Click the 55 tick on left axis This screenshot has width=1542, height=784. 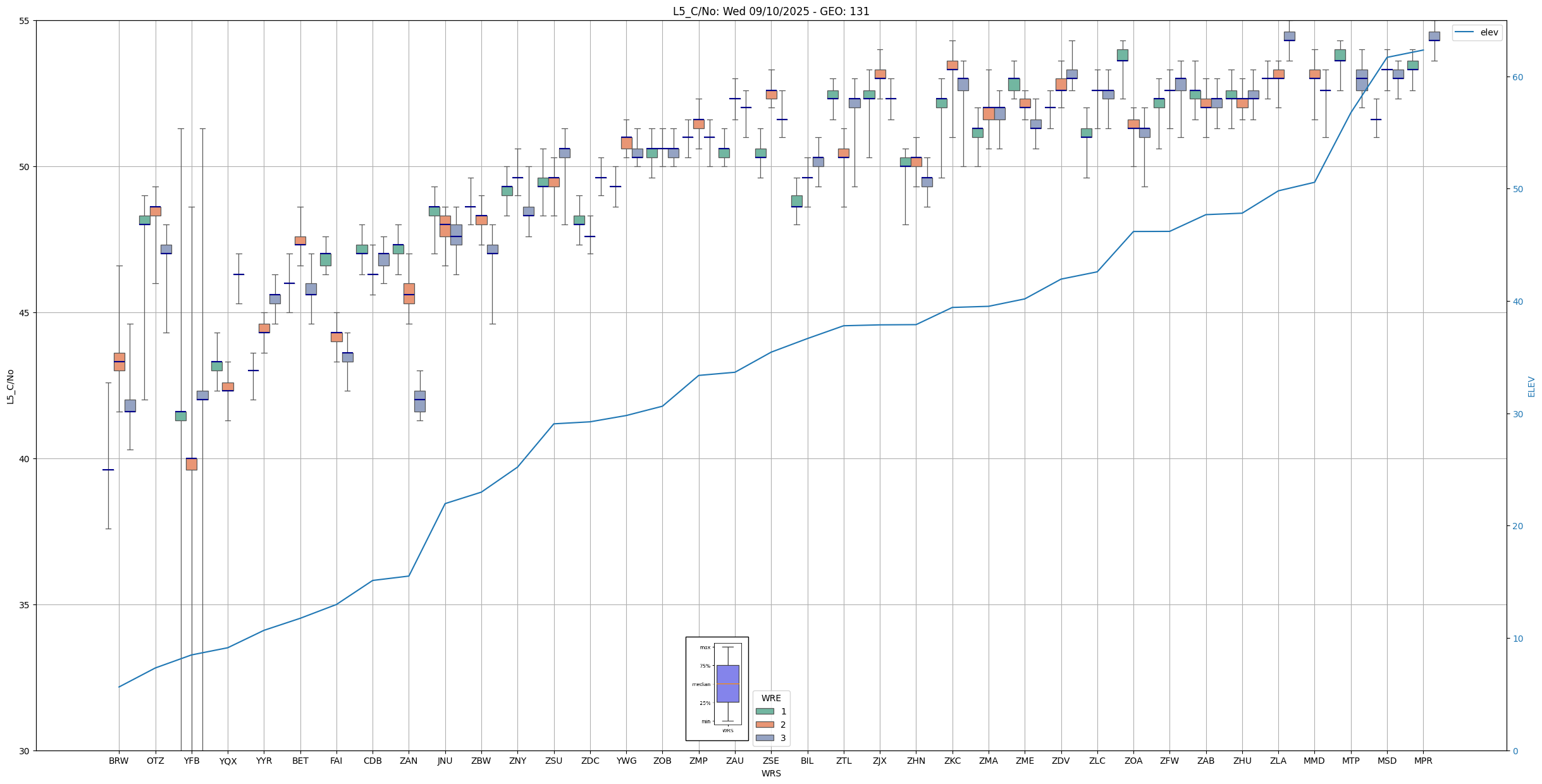[25, 21]
